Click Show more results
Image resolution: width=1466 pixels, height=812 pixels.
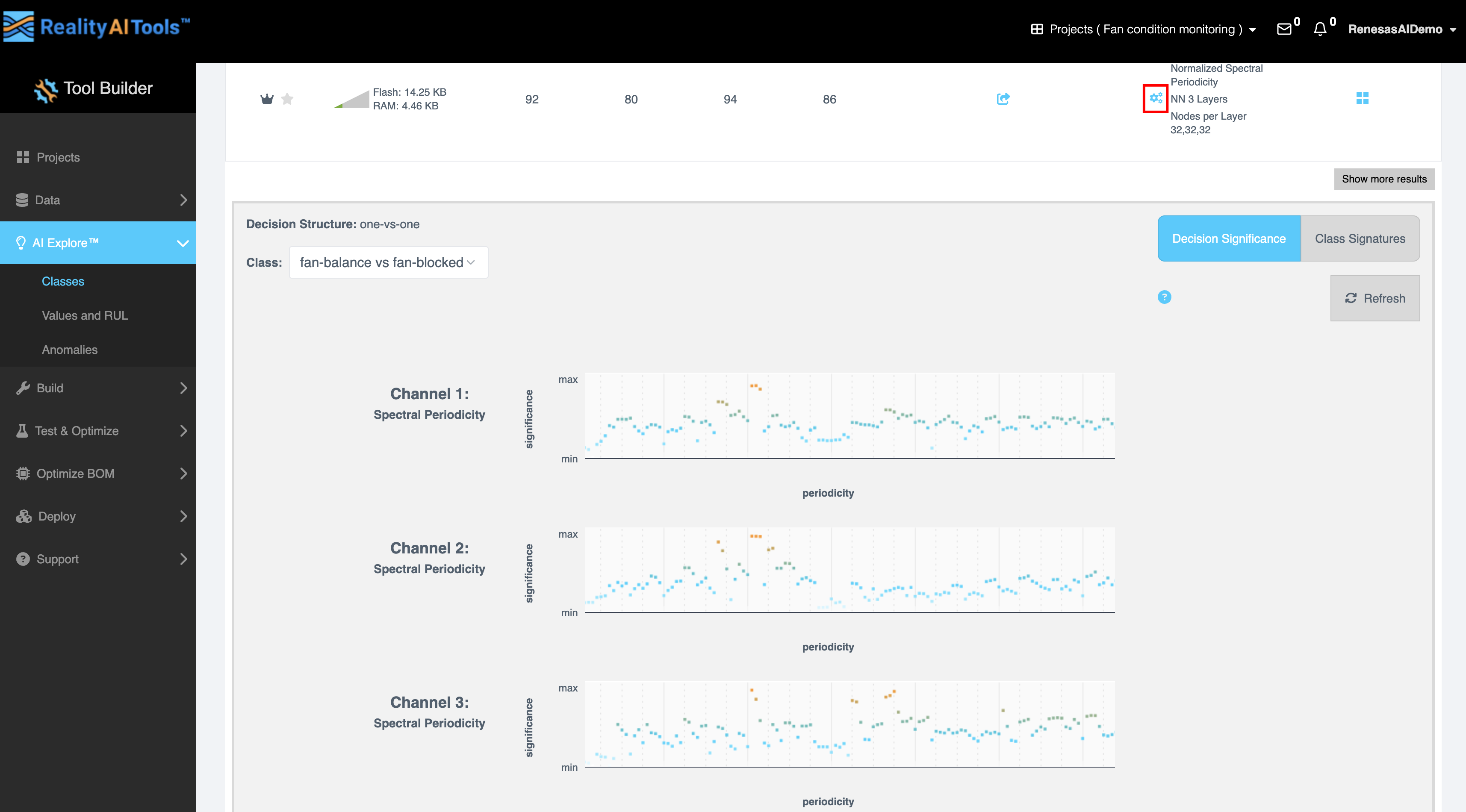[1383, 179]
